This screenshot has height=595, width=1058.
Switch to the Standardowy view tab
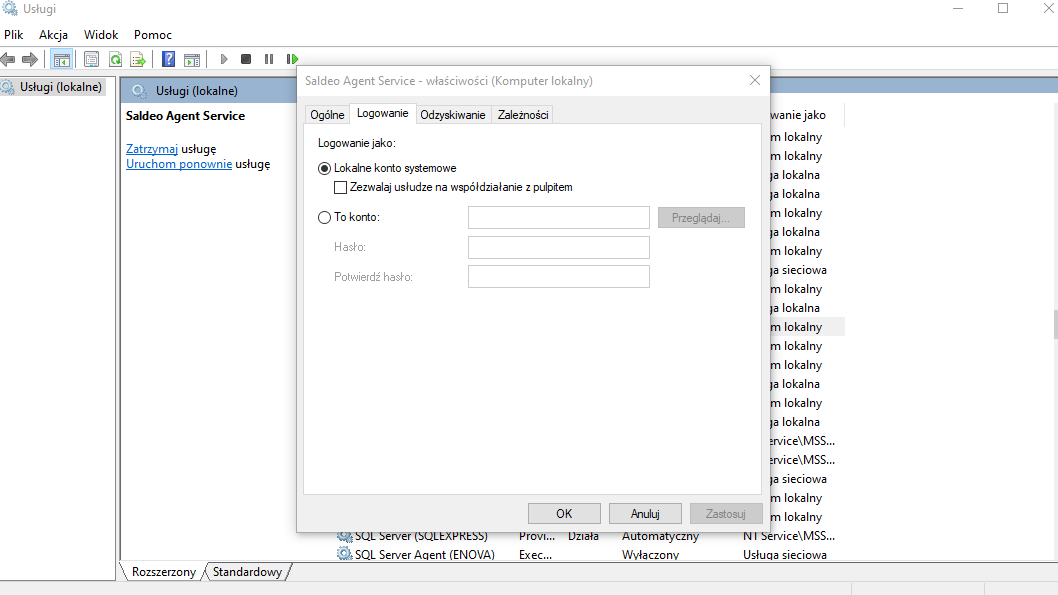pyautogui.click(x=248, y=571)
